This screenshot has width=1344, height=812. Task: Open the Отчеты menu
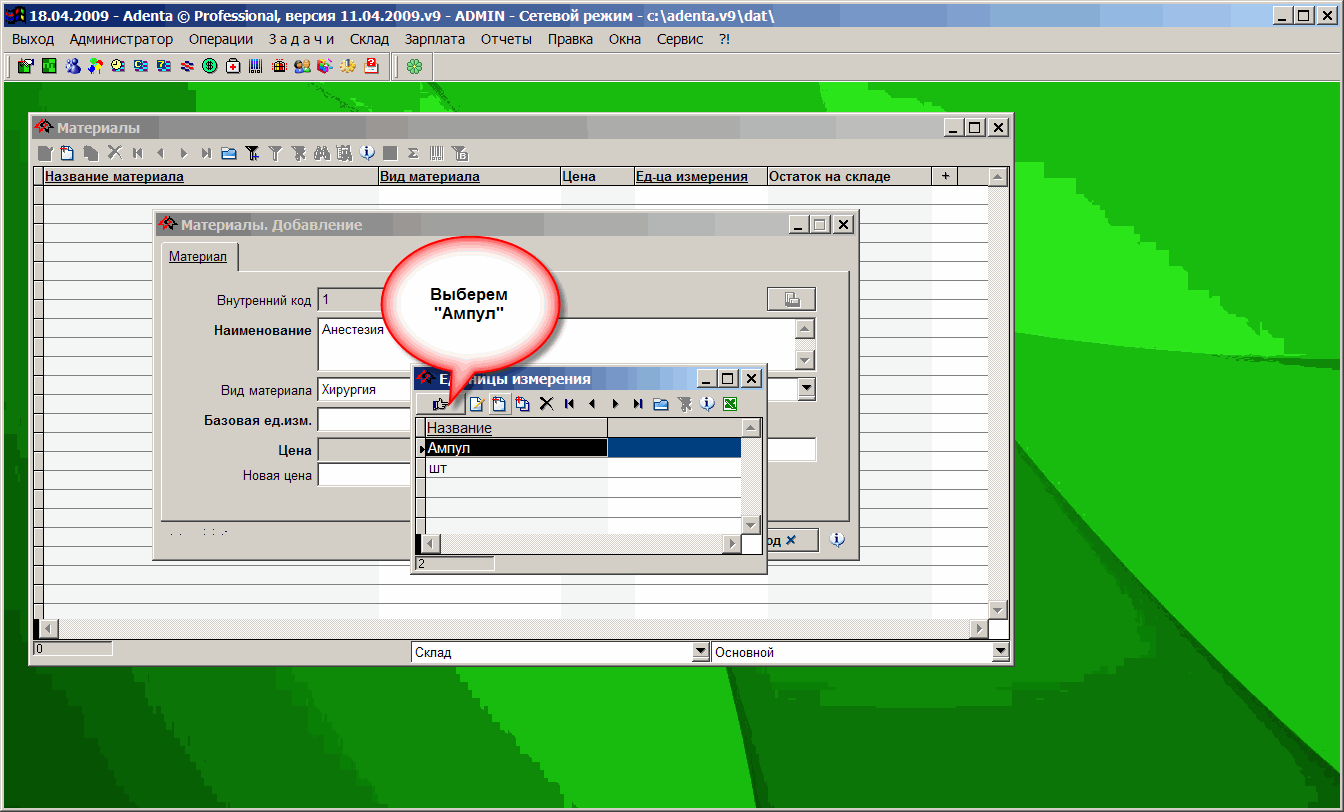click(506, 39)
